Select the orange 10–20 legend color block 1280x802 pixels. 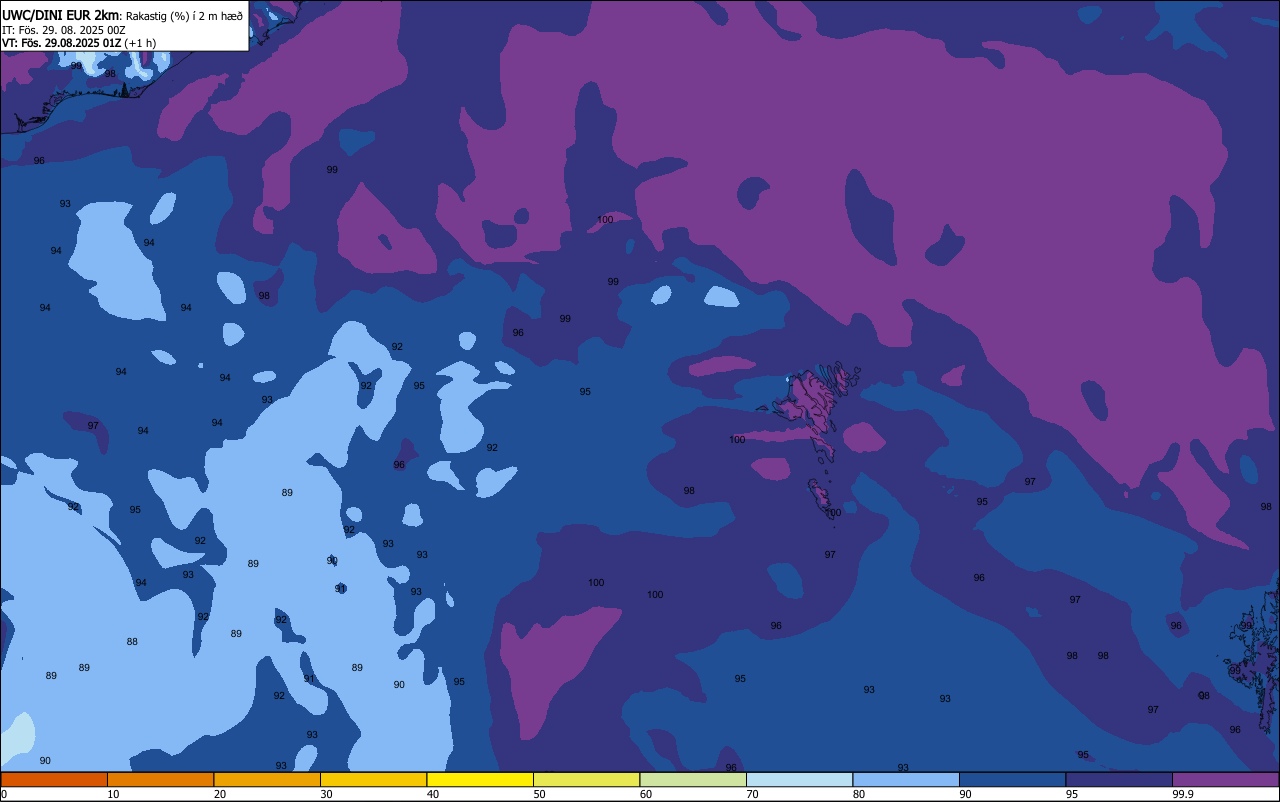[160, 779]
